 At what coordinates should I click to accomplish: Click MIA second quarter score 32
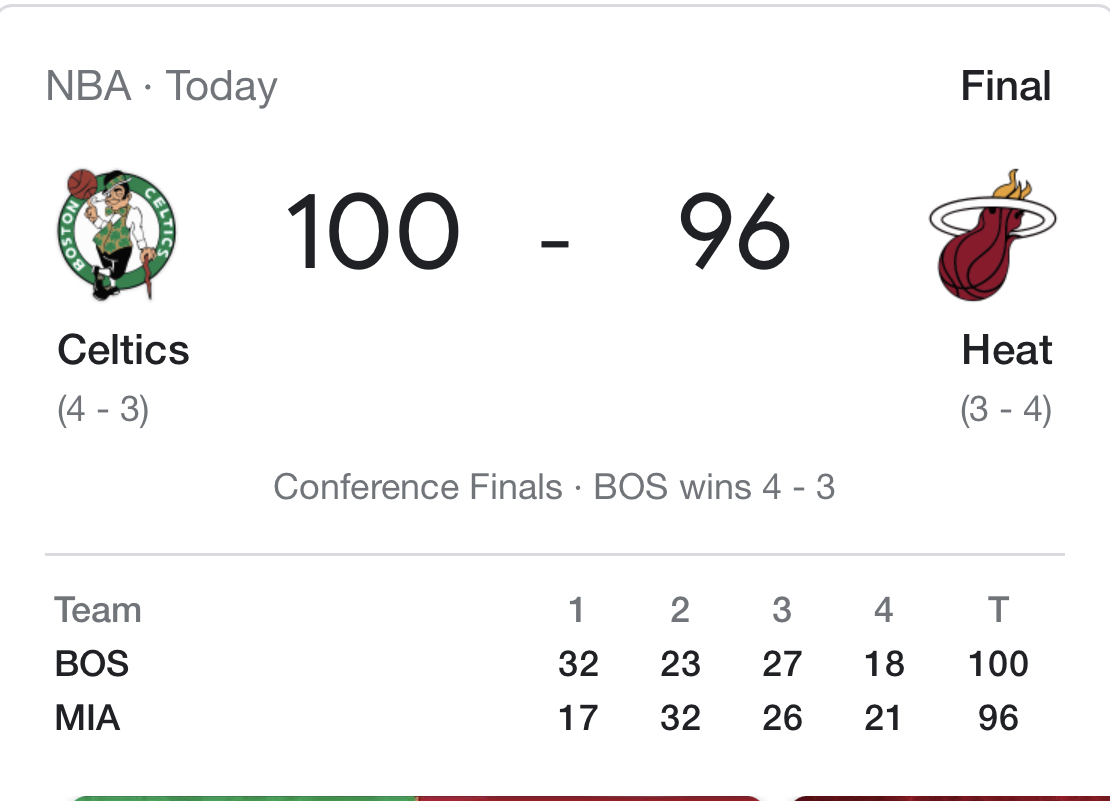[x=680, y=718]
